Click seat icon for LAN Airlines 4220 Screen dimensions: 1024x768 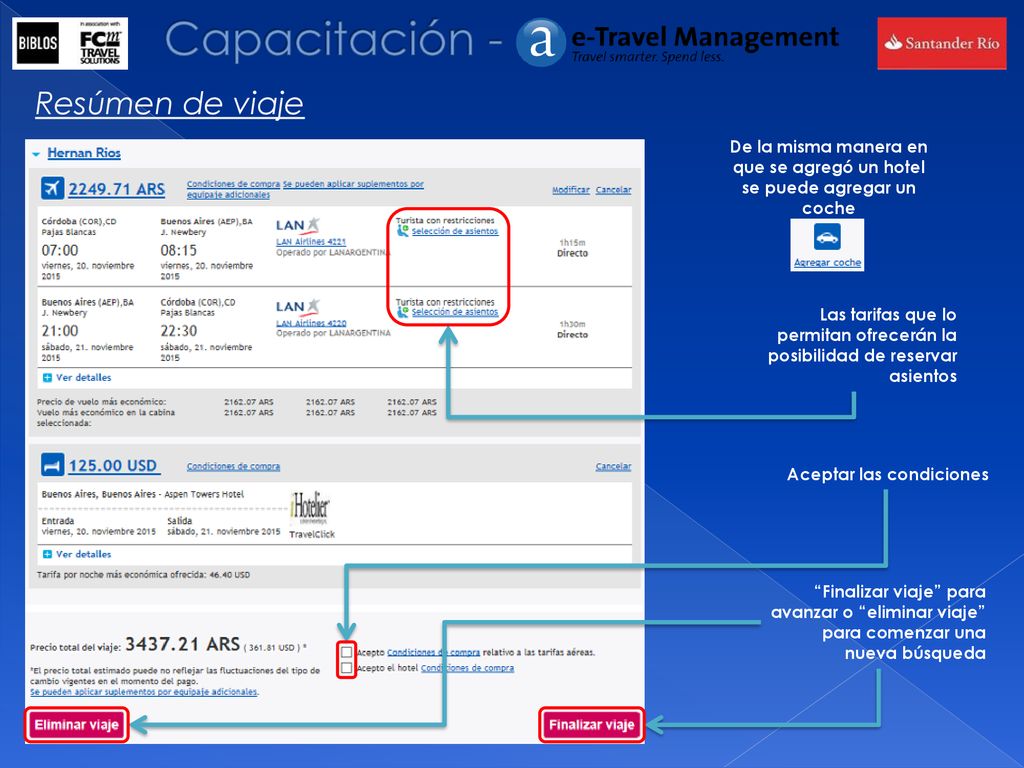coord(402,312)
